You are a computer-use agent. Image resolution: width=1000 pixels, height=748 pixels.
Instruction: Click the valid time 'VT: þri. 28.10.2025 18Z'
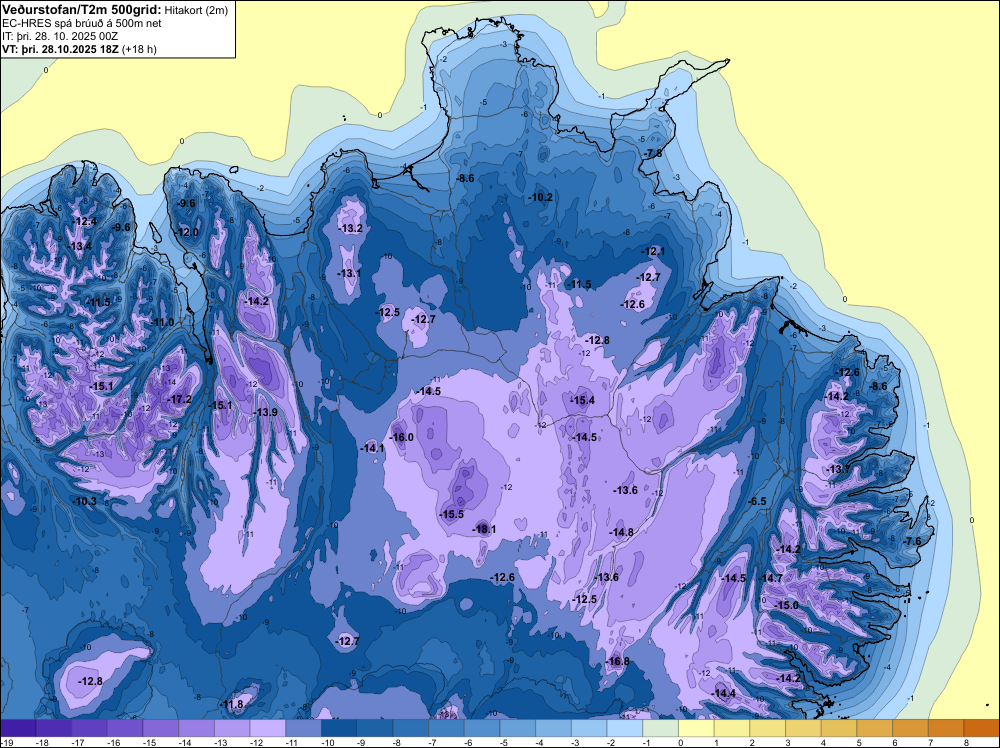[x=61, y=49]
